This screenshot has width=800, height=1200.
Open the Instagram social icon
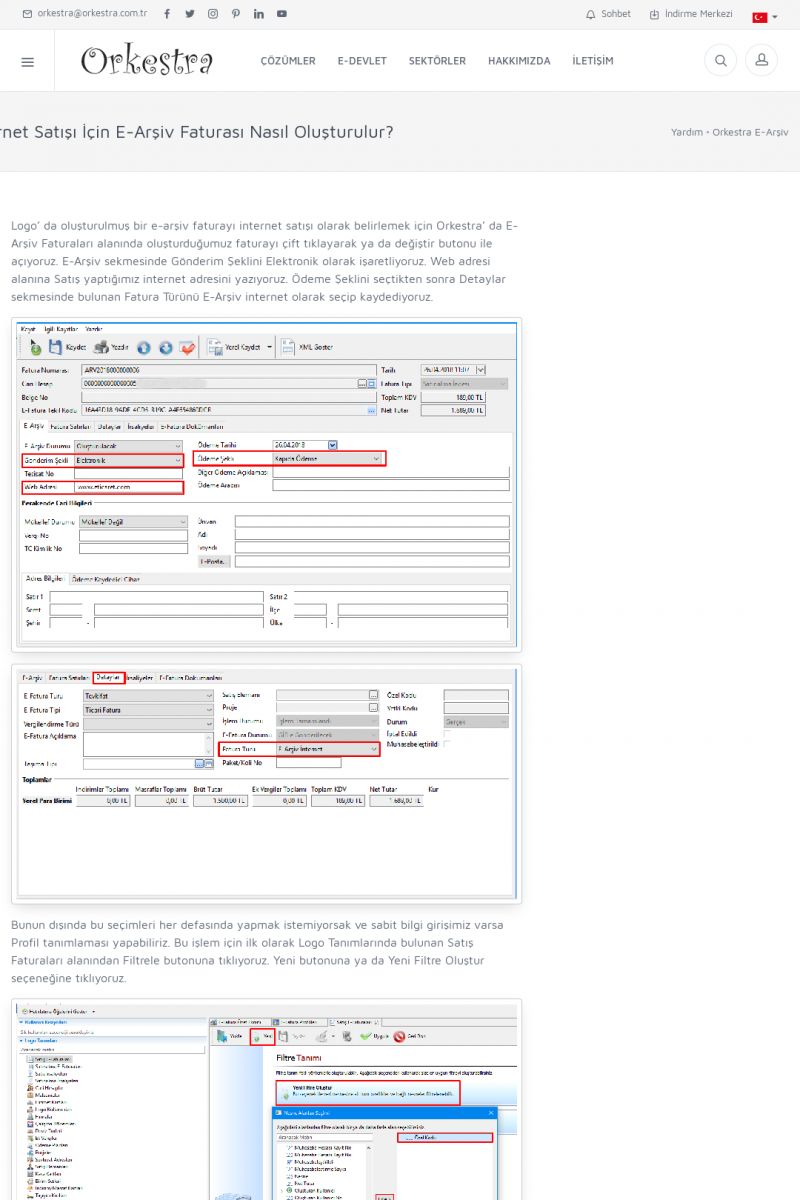point(212,14)
